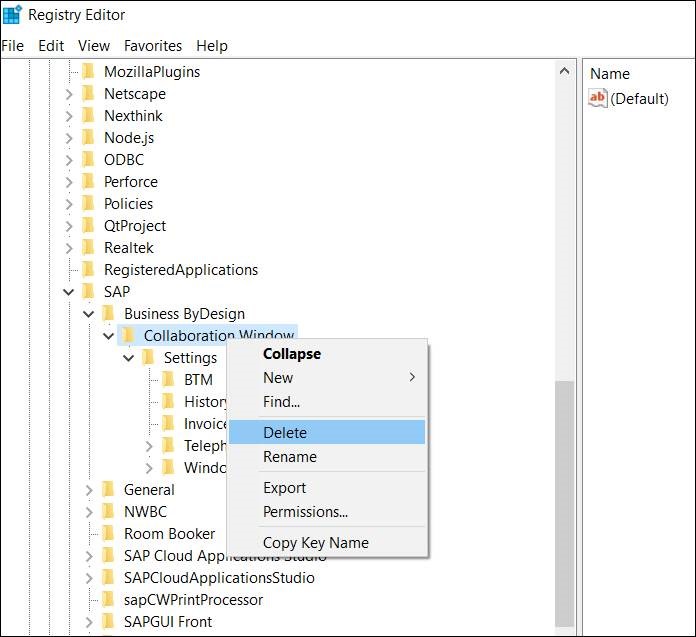Viewport: 696px width, 637px height.
Task: Click the tree pane scrollbar thumb
Action: tap(565, 504)
